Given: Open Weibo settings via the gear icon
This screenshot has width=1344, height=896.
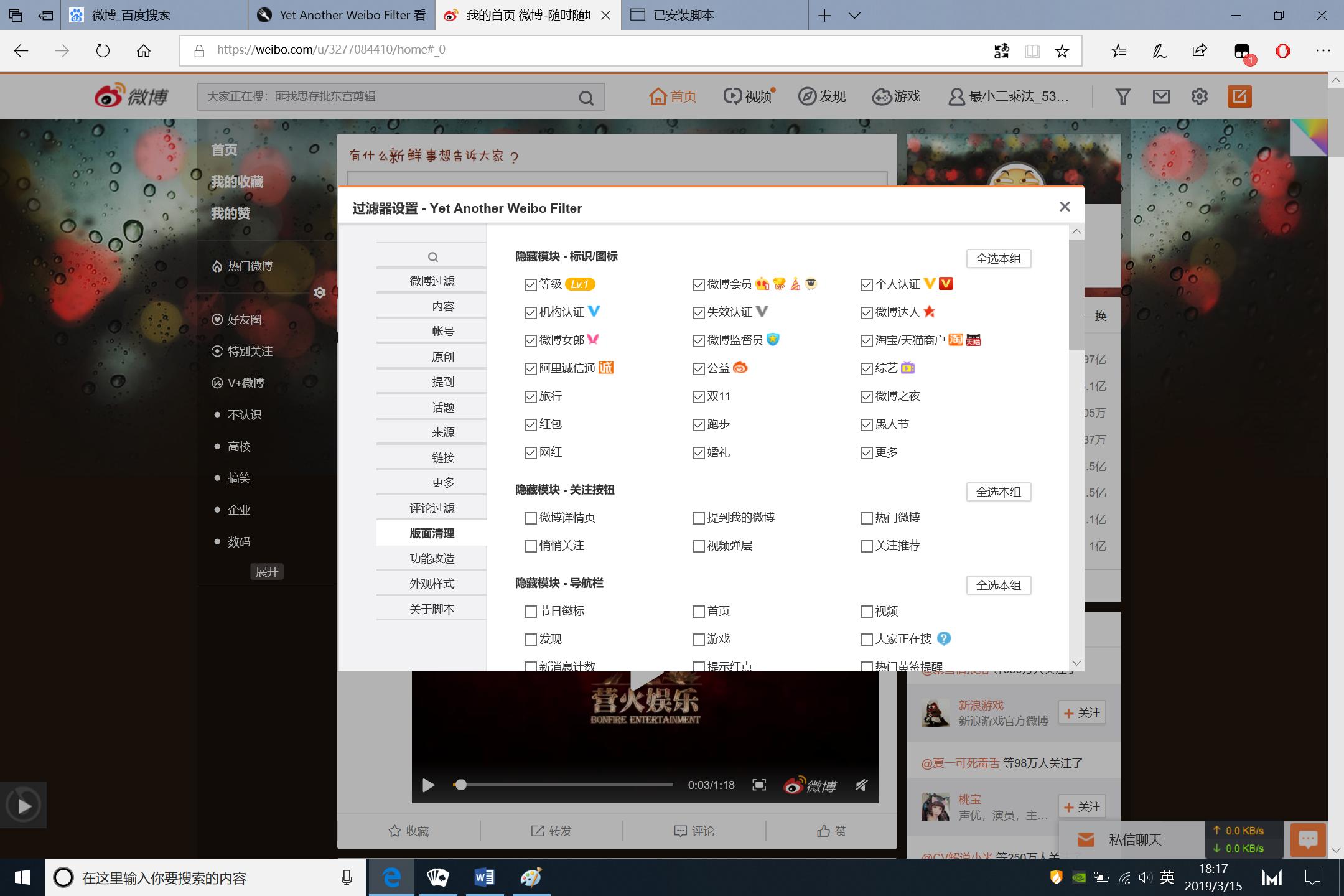Looking at the screenshot, I should coord(1200,96).
